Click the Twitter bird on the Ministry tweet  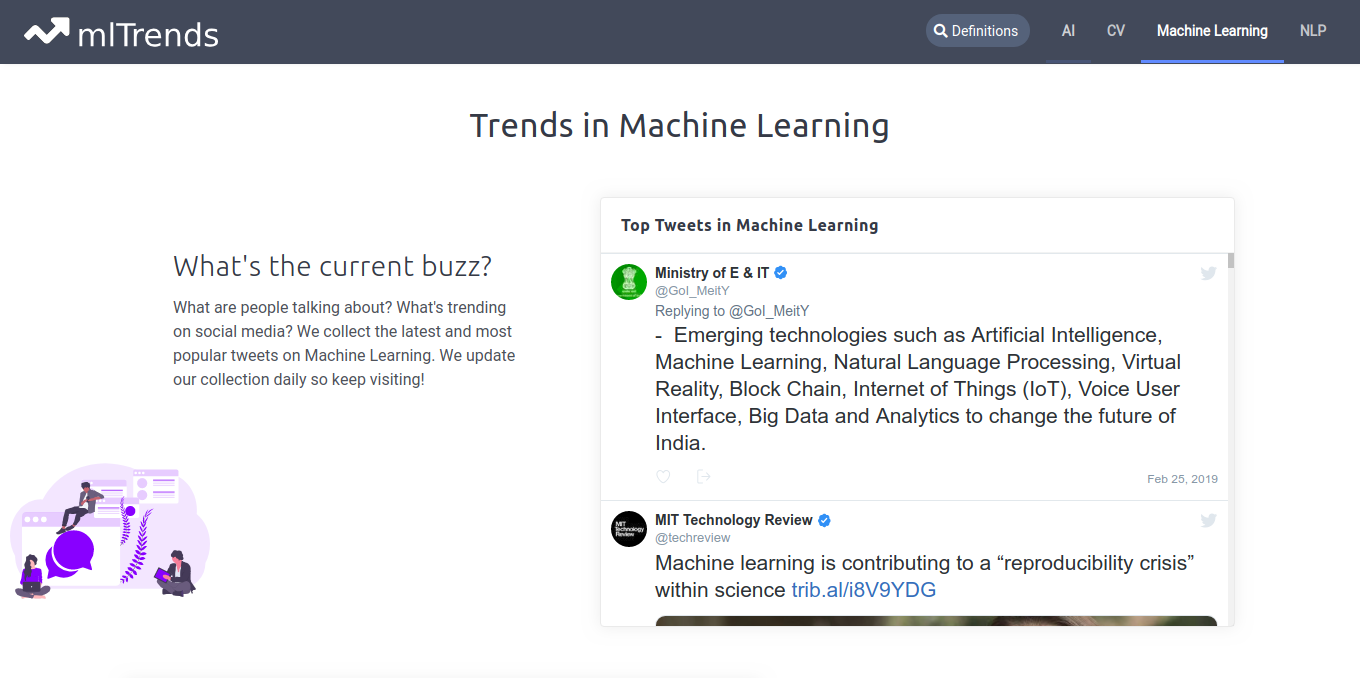click(1208, 273)
